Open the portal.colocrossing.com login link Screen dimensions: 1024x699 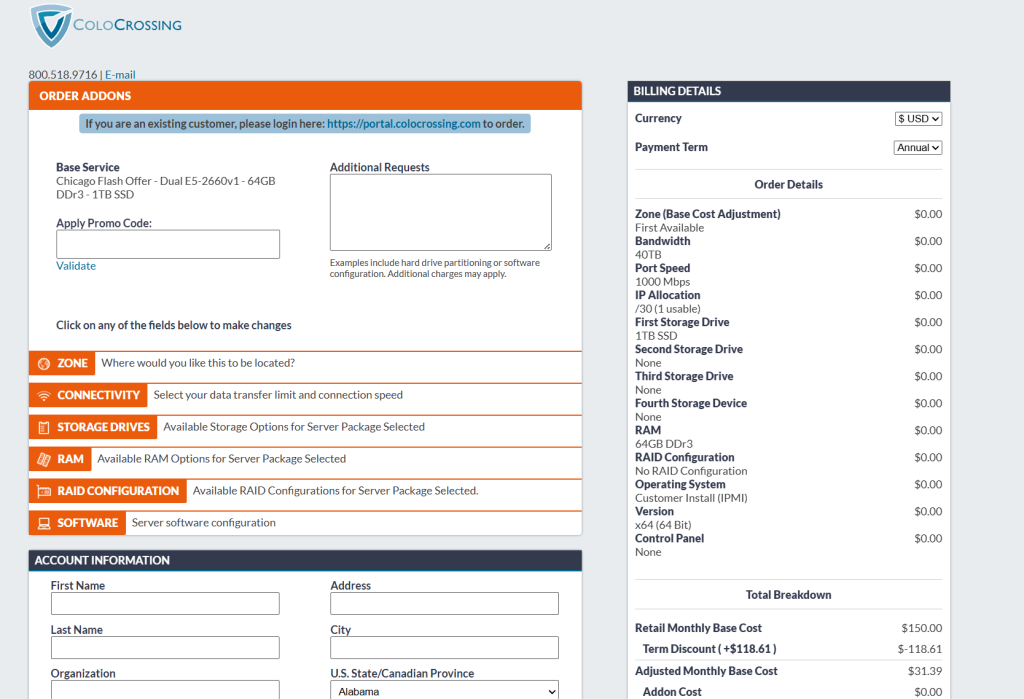pyautogui.click(x=403, y=124)
